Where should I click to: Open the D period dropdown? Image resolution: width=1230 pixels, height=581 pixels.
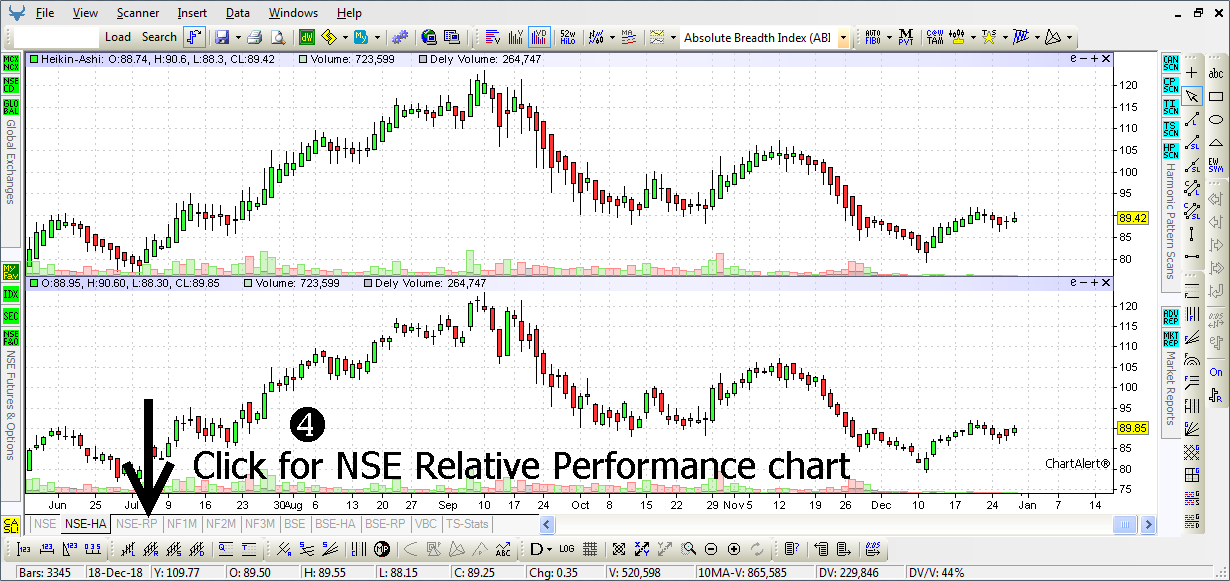547,549
